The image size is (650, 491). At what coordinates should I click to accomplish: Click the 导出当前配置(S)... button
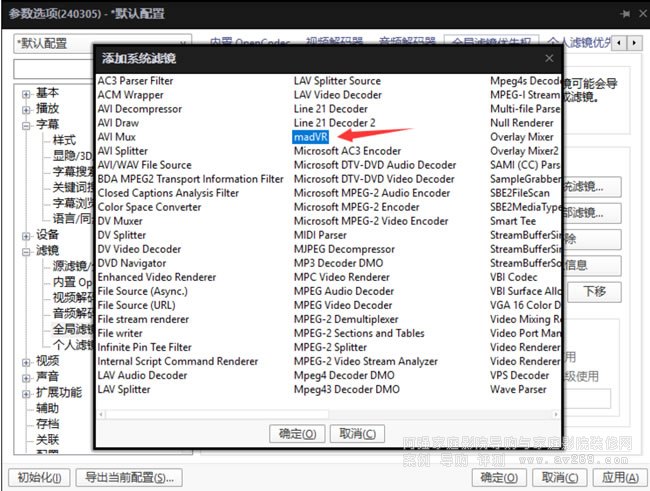coord(131,478)
